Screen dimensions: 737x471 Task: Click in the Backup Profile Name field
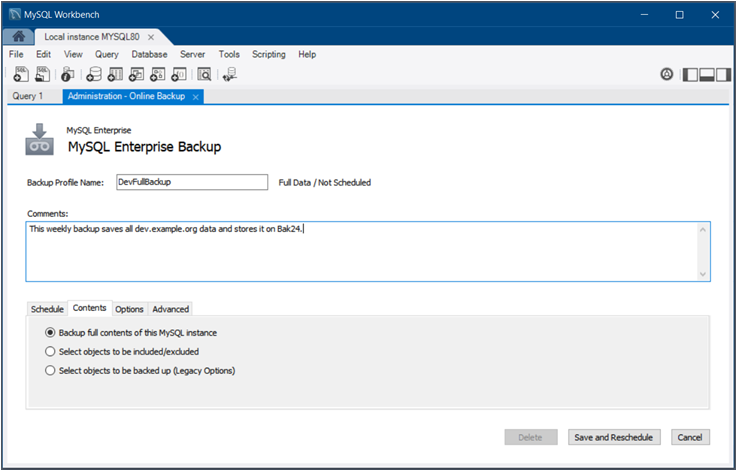click(190, 182)
